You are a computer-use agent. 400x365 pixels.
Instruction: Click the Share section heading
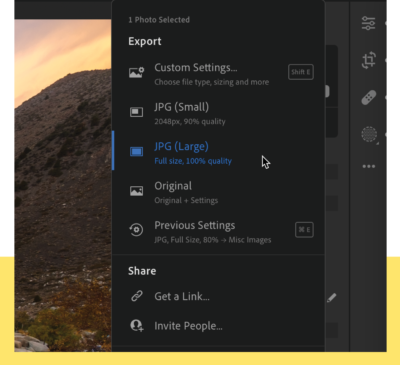pos(142,271)
